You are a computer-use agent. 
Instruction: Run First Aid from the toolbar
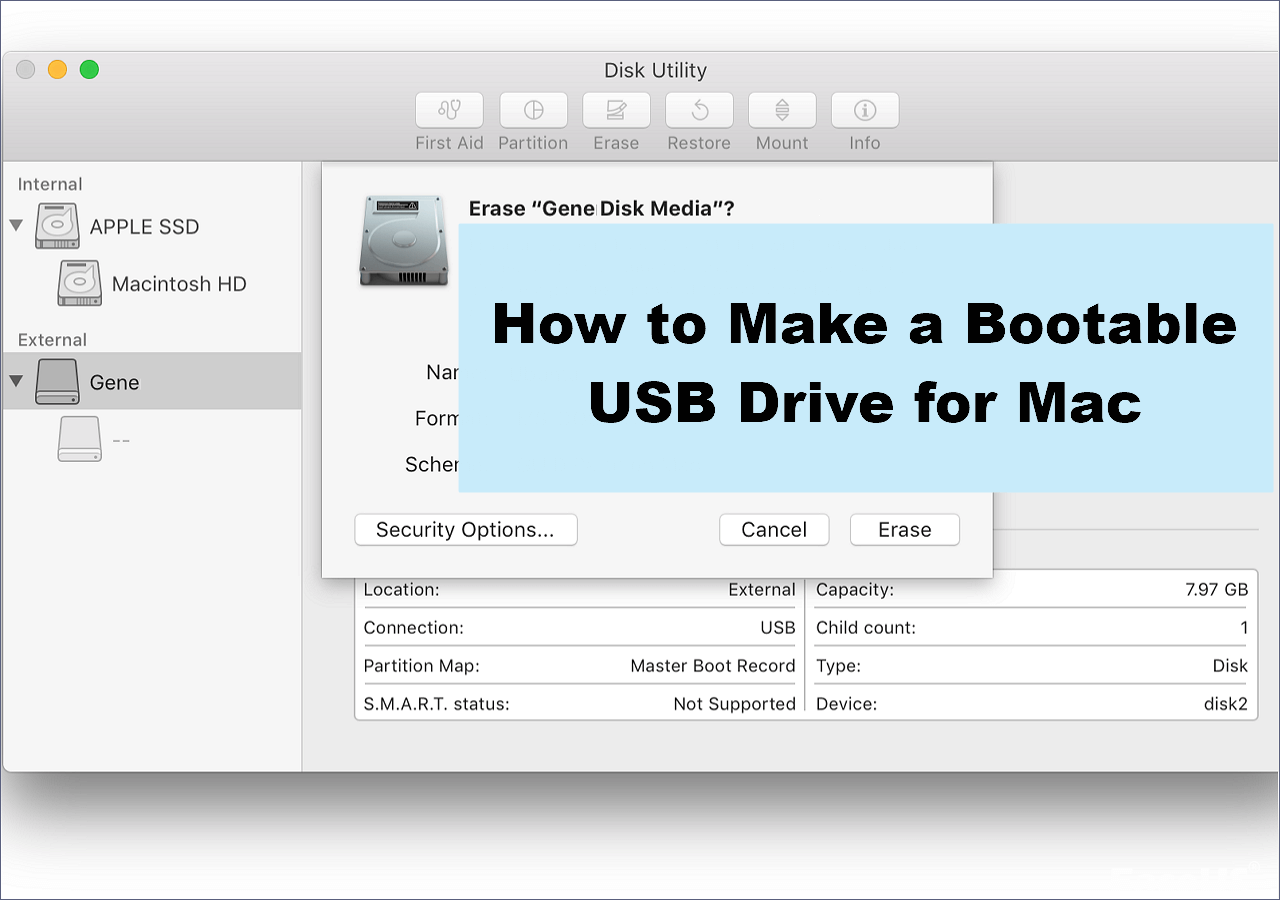pos(448,110)
